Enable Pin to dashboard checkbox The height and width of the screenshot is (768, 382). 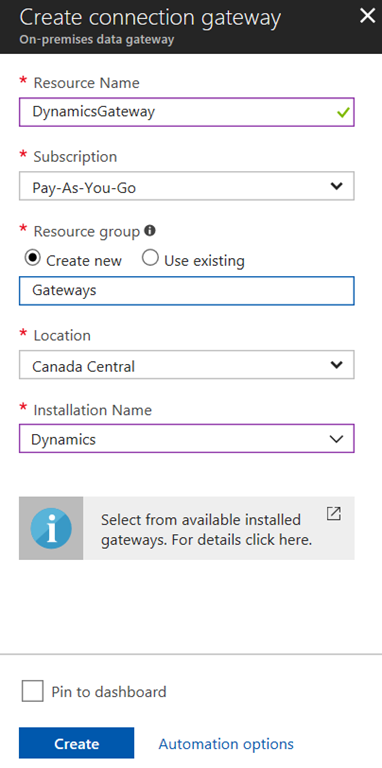pyautogui.click(x=33, y=691)
